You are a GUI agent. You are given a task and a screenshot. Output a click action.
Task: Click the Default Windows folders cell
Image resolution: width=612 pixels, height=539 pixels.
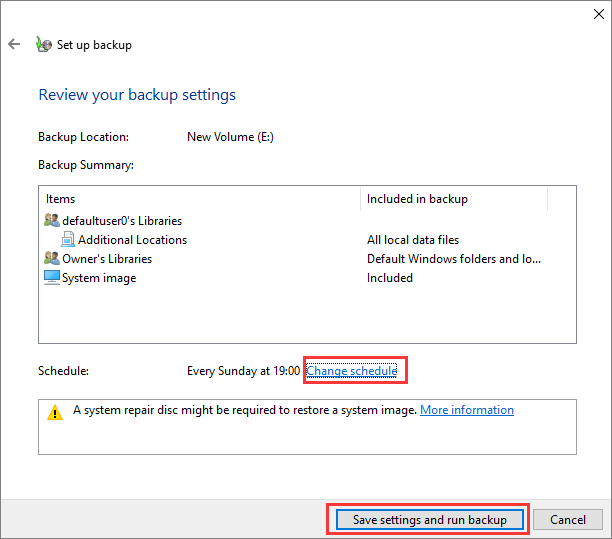tap(453, 259)
